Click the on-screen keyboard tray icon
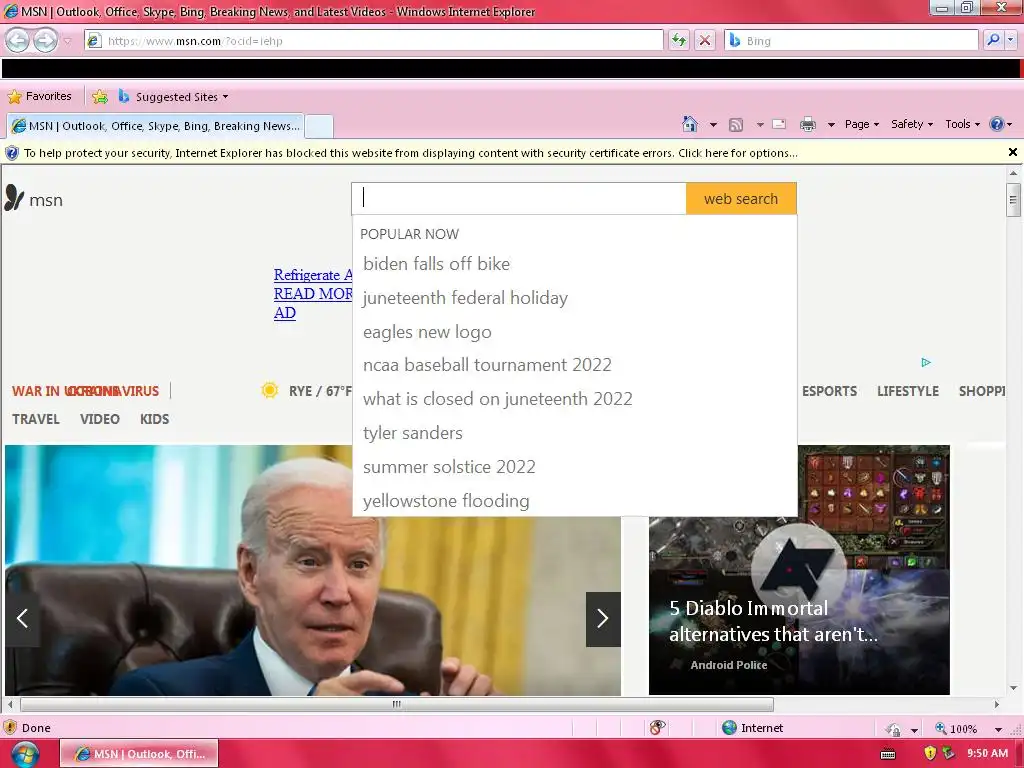Screen dimensions: 1024x768 pos(888,754)
